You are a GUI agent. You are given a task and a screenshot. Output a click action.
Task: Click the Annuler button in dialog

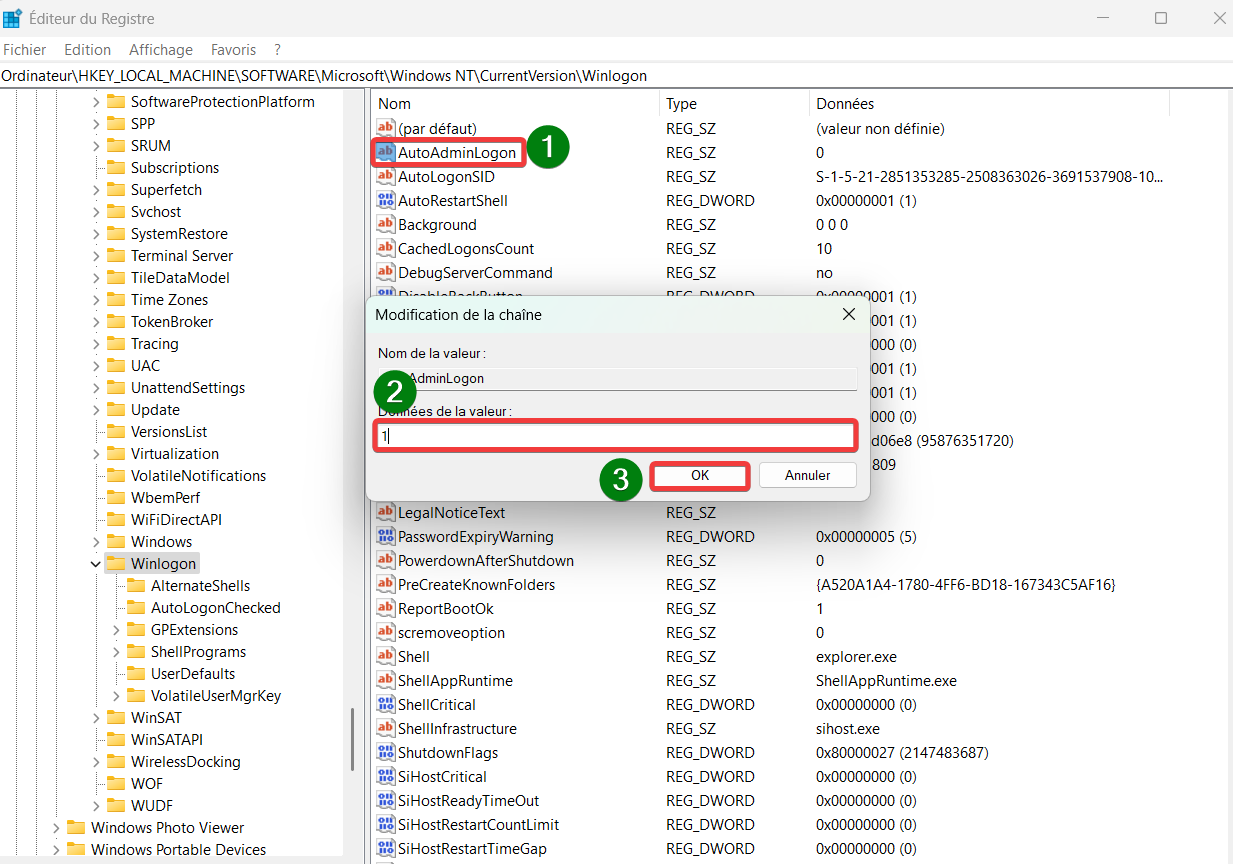808,475
